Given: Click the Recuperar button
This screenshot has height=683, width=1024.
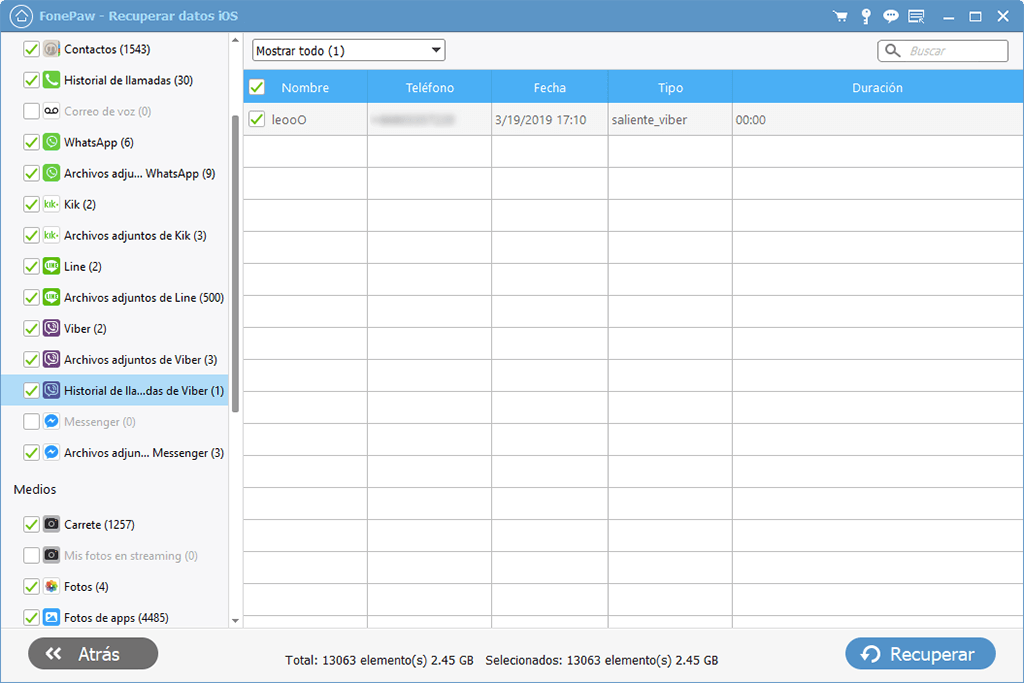Looking at the screenshot, I should click(920, 654).
